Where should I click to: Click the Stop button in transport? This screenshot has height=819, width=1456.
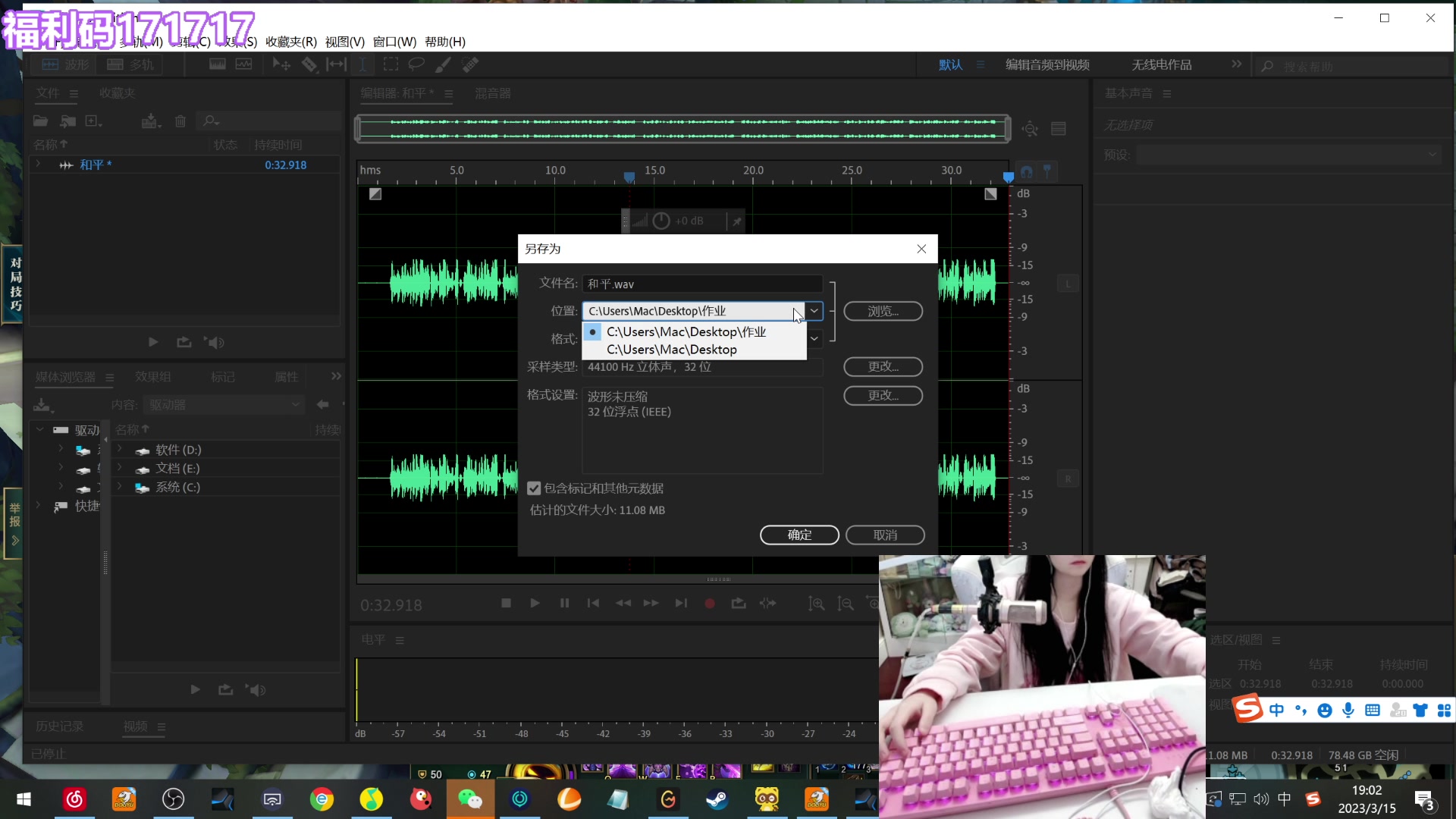click(506, 604)
